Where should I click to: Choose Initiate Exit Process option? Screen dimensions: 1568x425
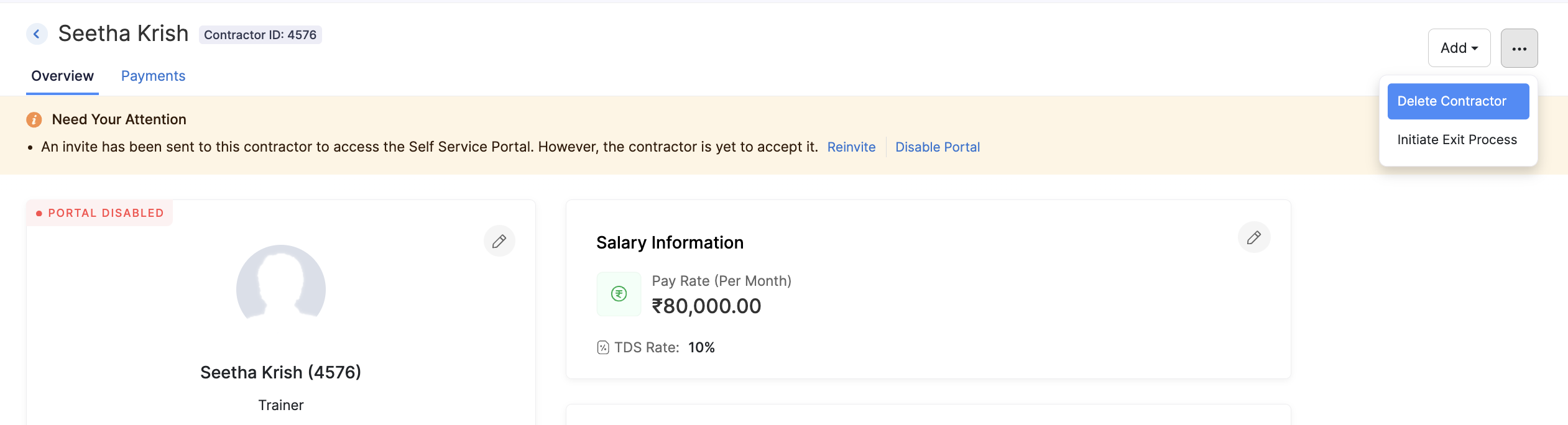1458,140
